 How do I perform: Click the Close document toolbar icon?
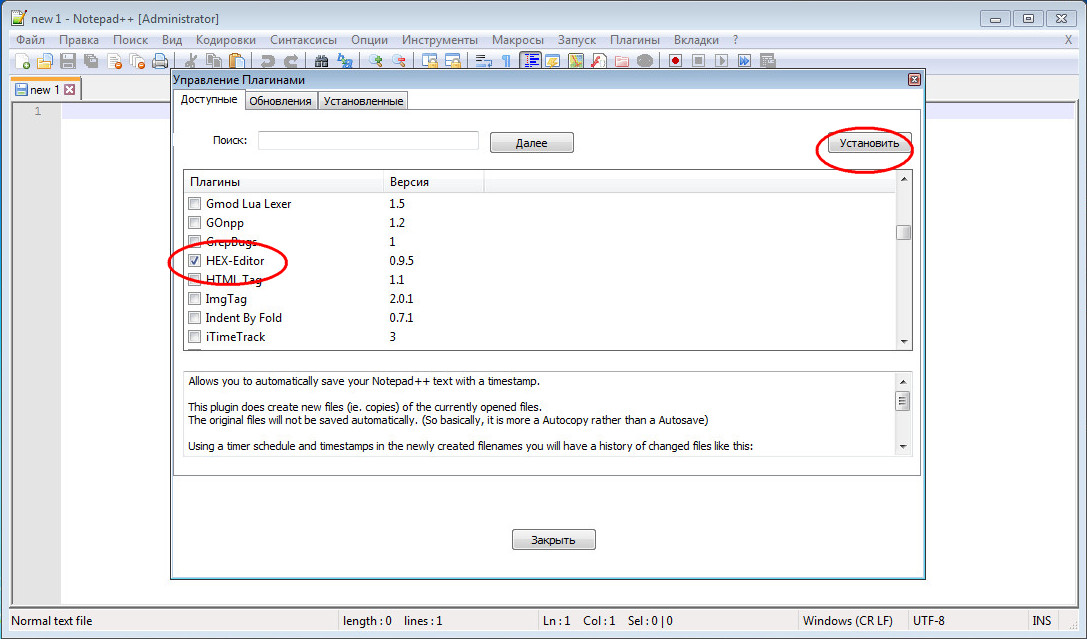114,61
